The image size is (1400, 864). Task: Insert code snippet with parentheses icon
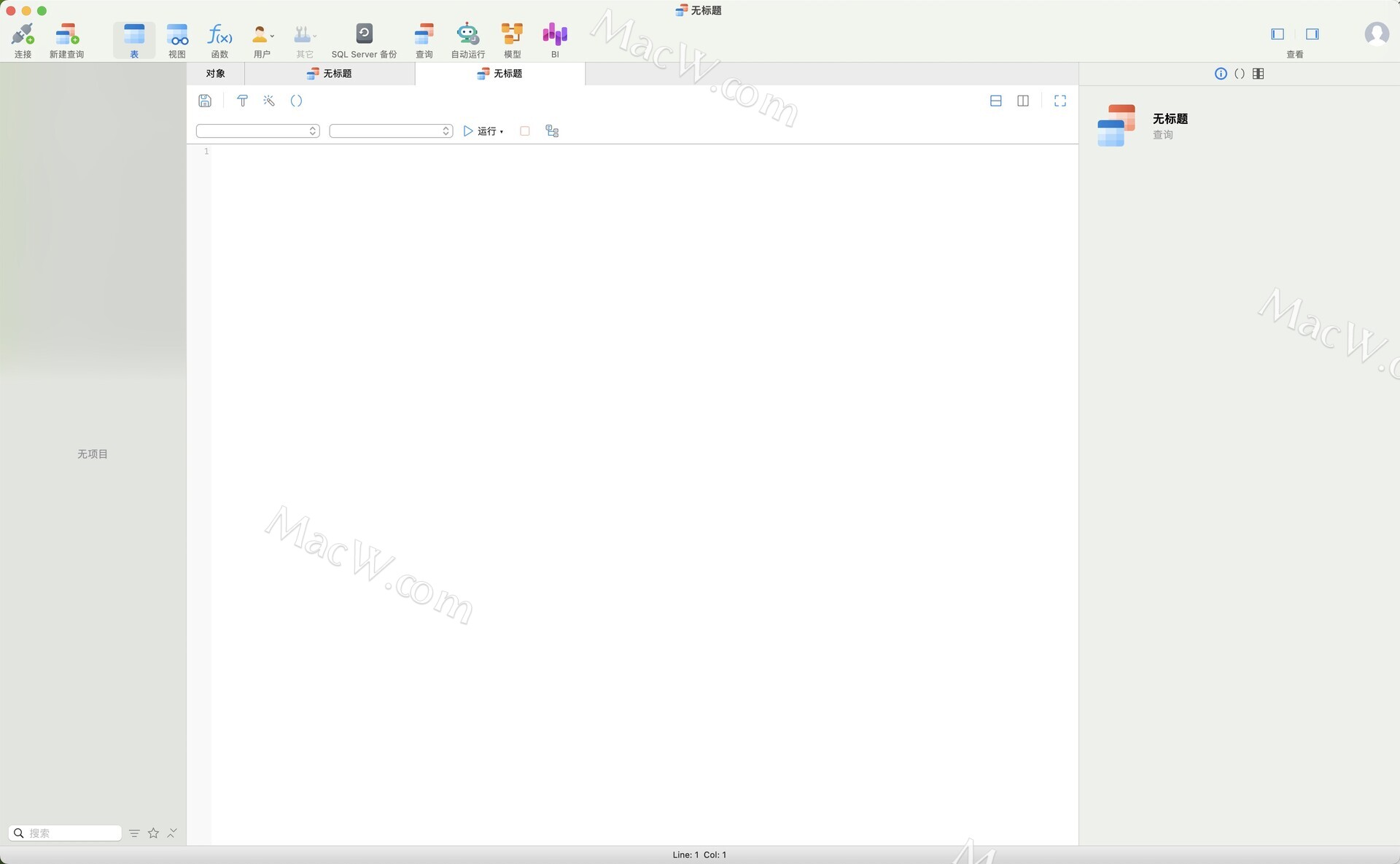click(296, 101)
